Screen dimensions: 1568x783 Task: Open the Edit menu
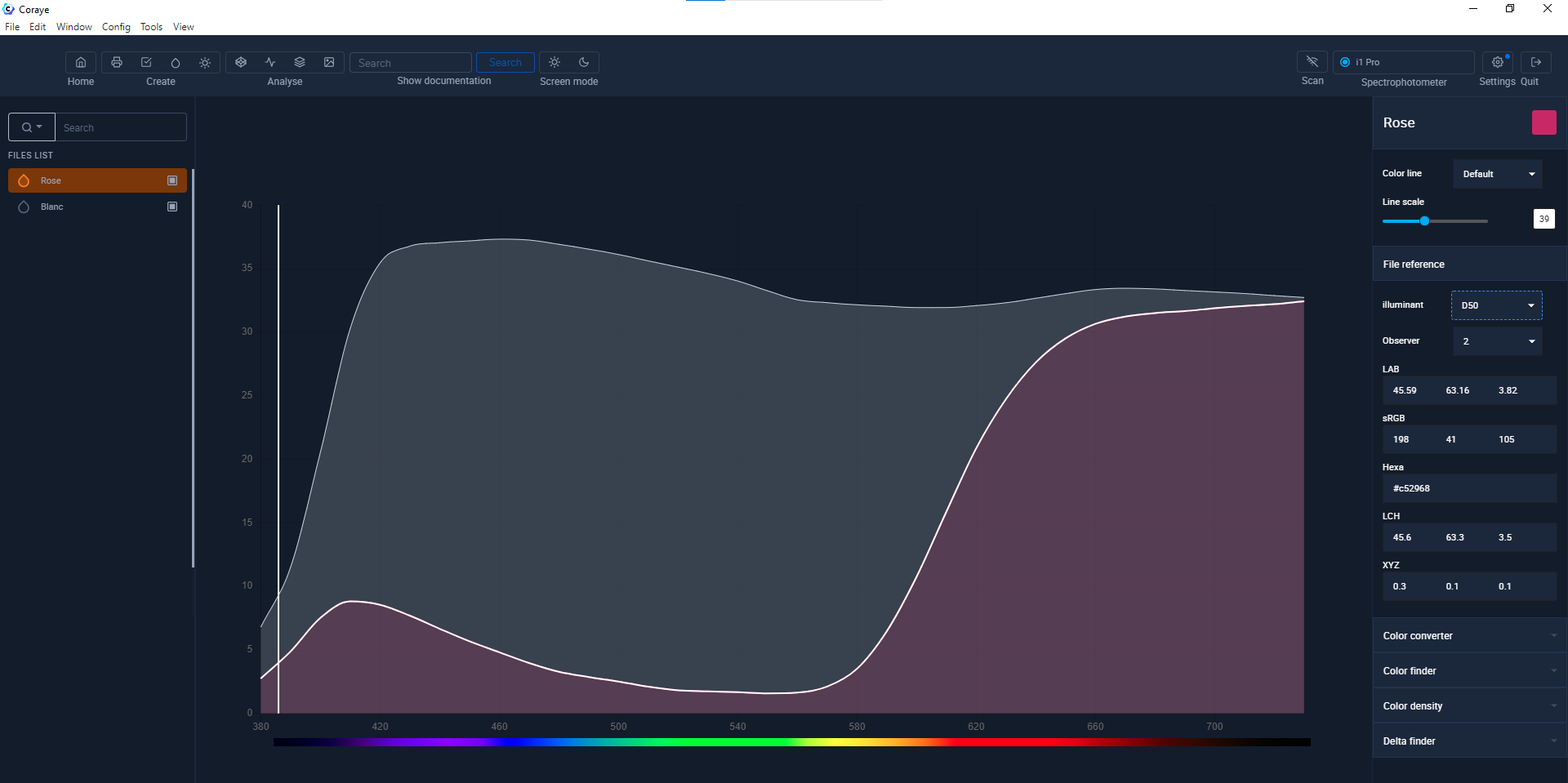tap(38, 27)
